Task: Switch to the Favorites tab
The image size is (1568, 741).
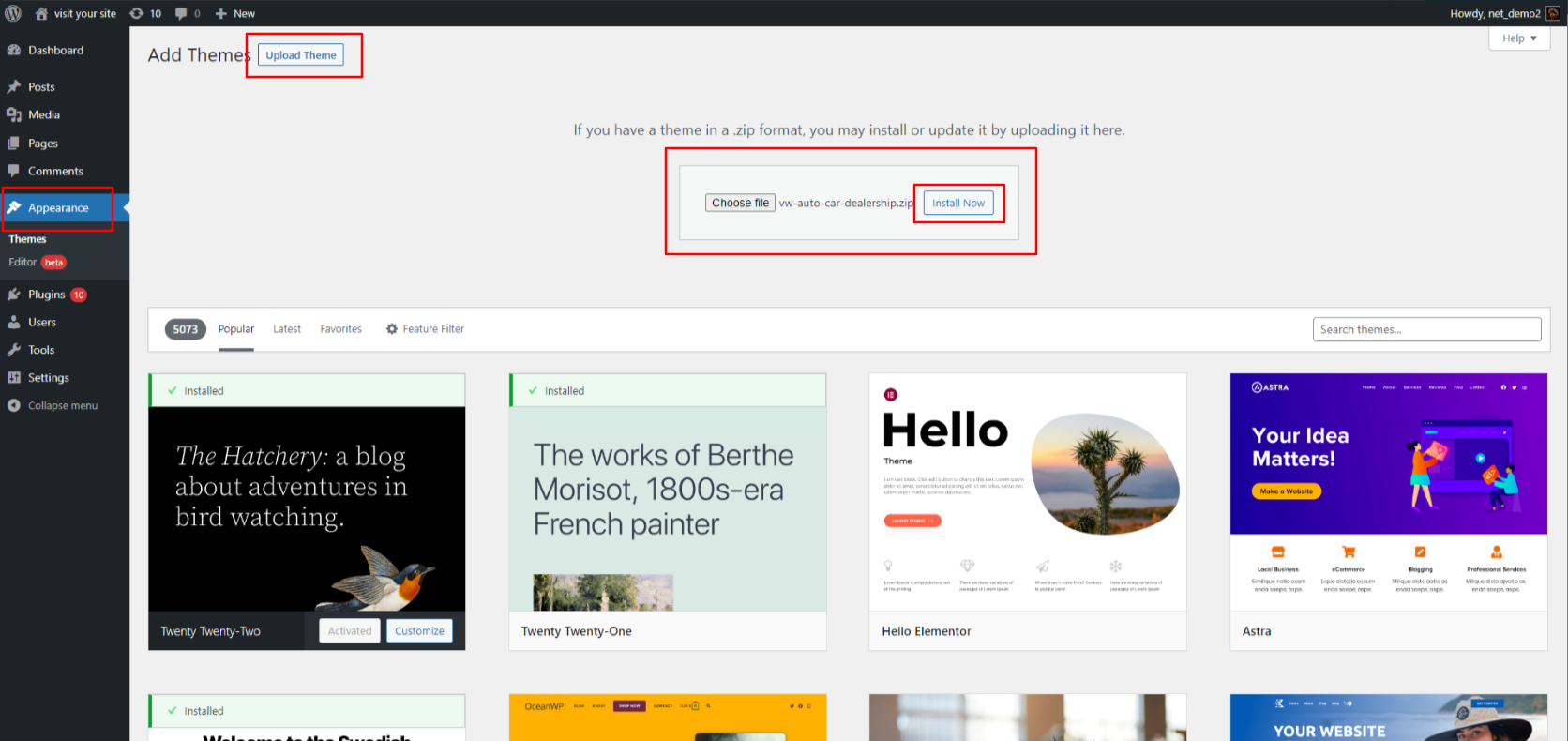Action: point(340,329)
